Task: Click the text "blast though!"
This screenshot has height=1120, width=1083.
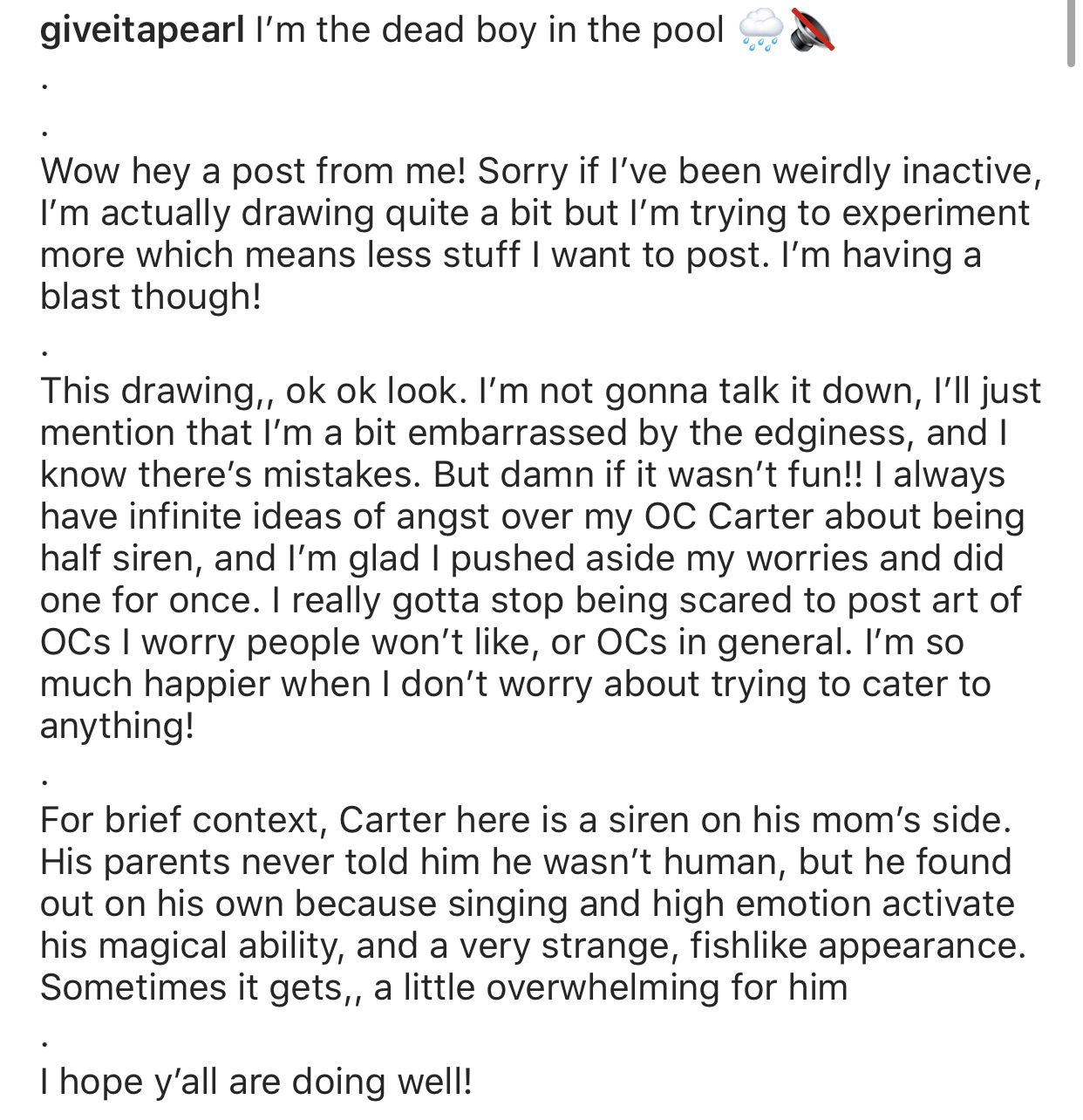Action: 150,297
